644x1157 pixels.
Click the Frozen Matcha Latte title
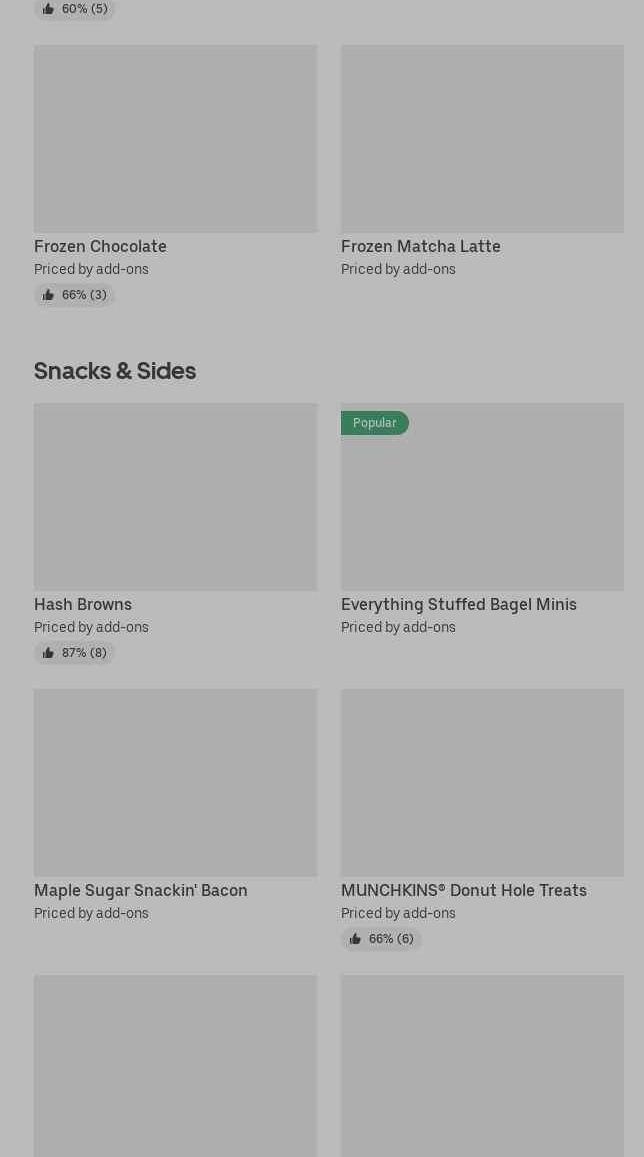pyautogui.click(x=420, y=246)
